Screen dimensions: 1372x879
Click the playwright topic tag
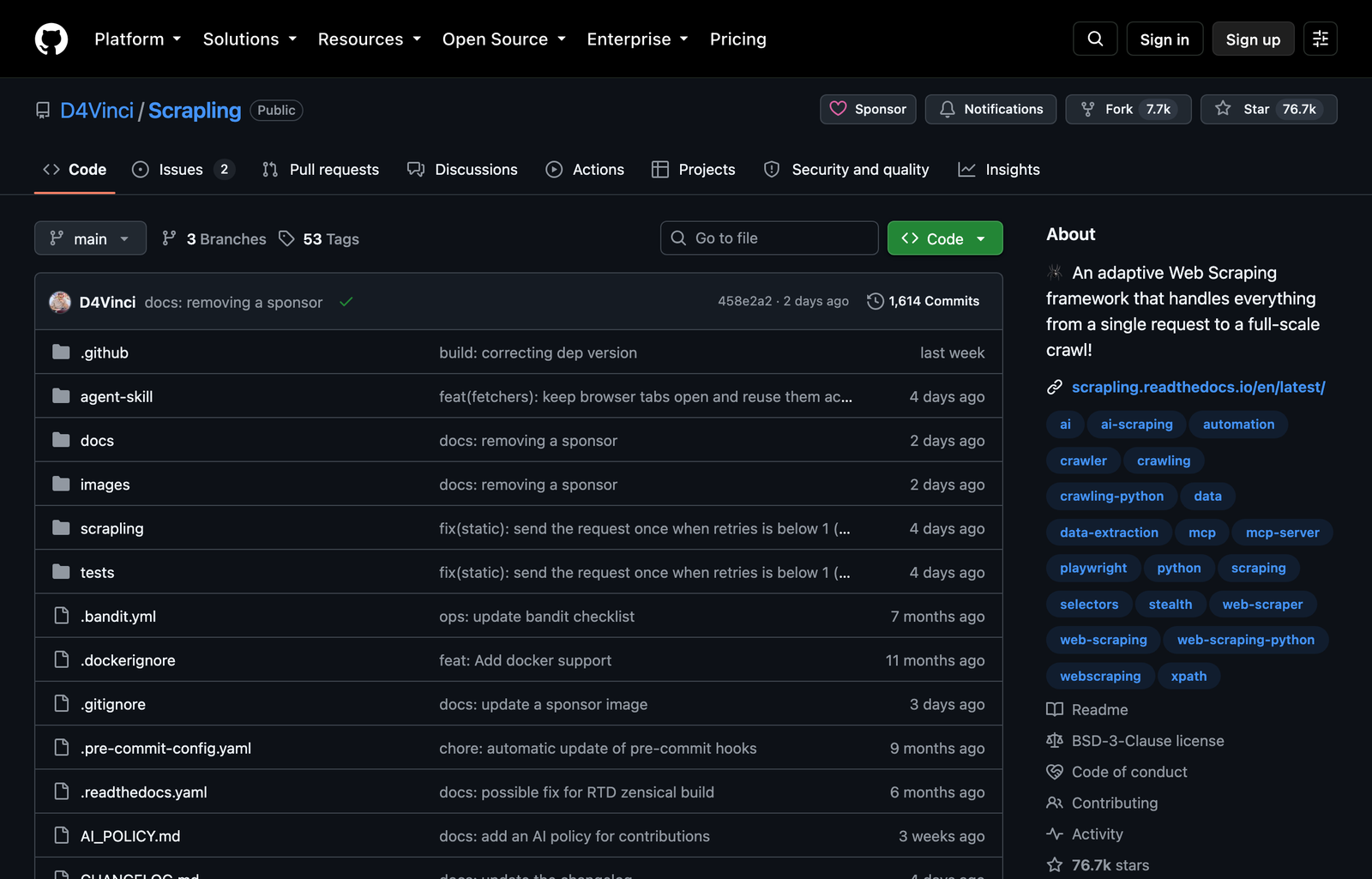click(x=1093, y=568)
